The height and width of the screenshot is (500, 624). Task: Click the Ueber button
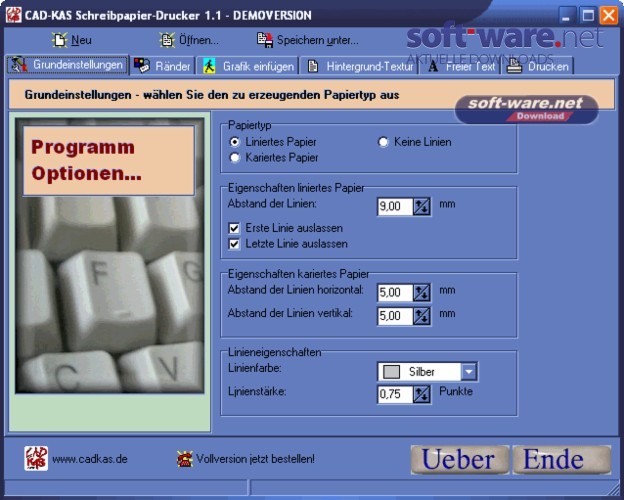(x=460, y=460)
